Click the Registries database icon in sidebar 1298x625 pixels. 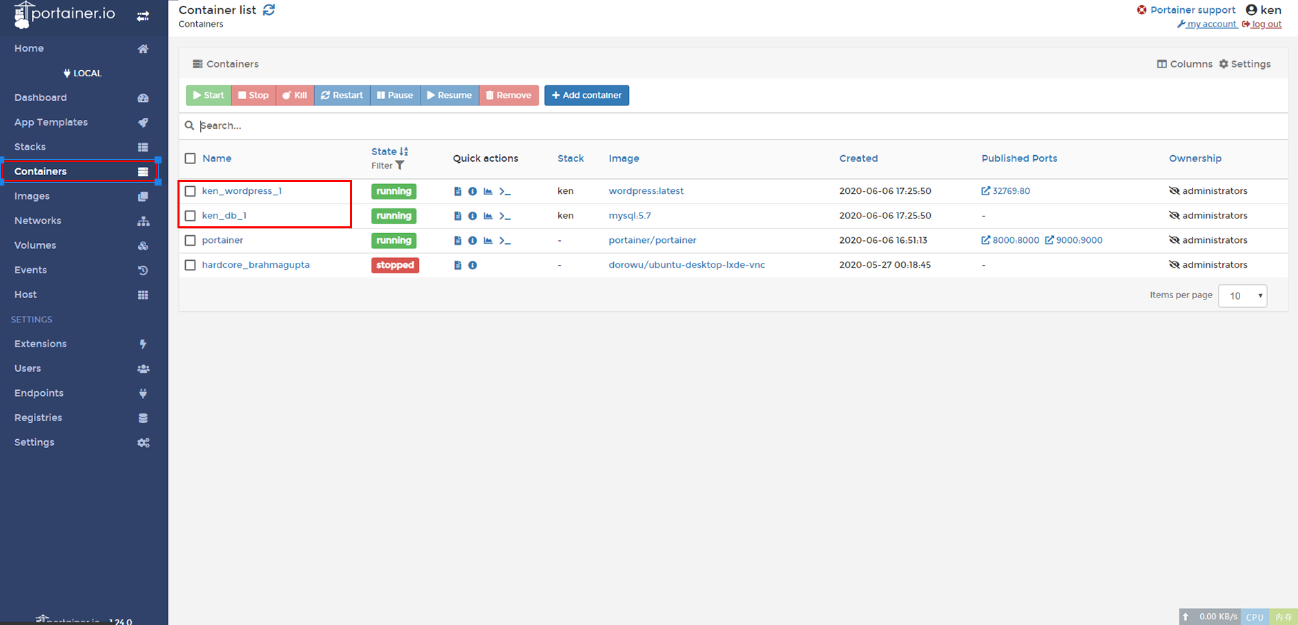143,418
